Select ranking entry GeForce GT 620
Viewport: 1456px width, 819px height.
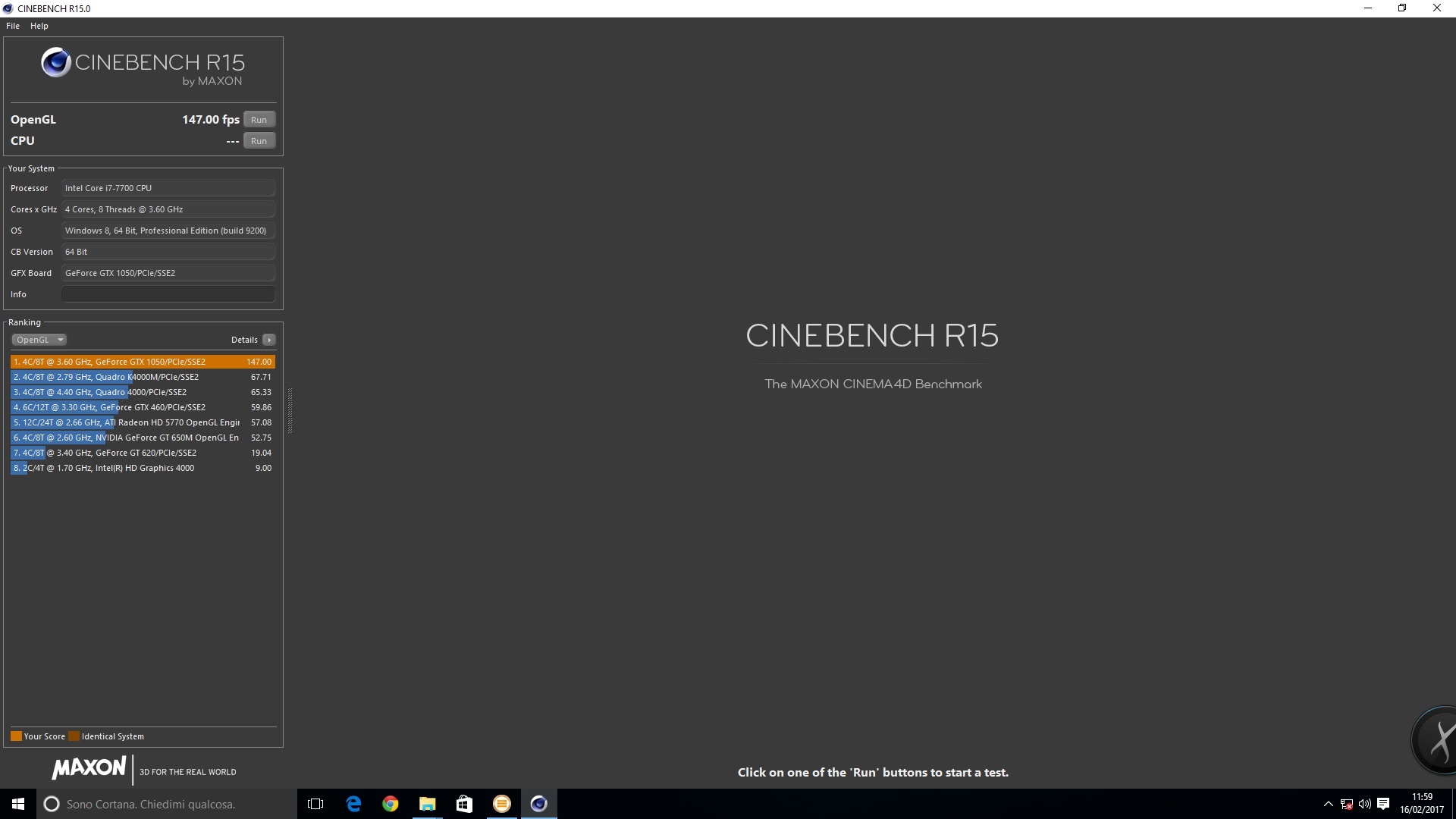pos(143,453)
